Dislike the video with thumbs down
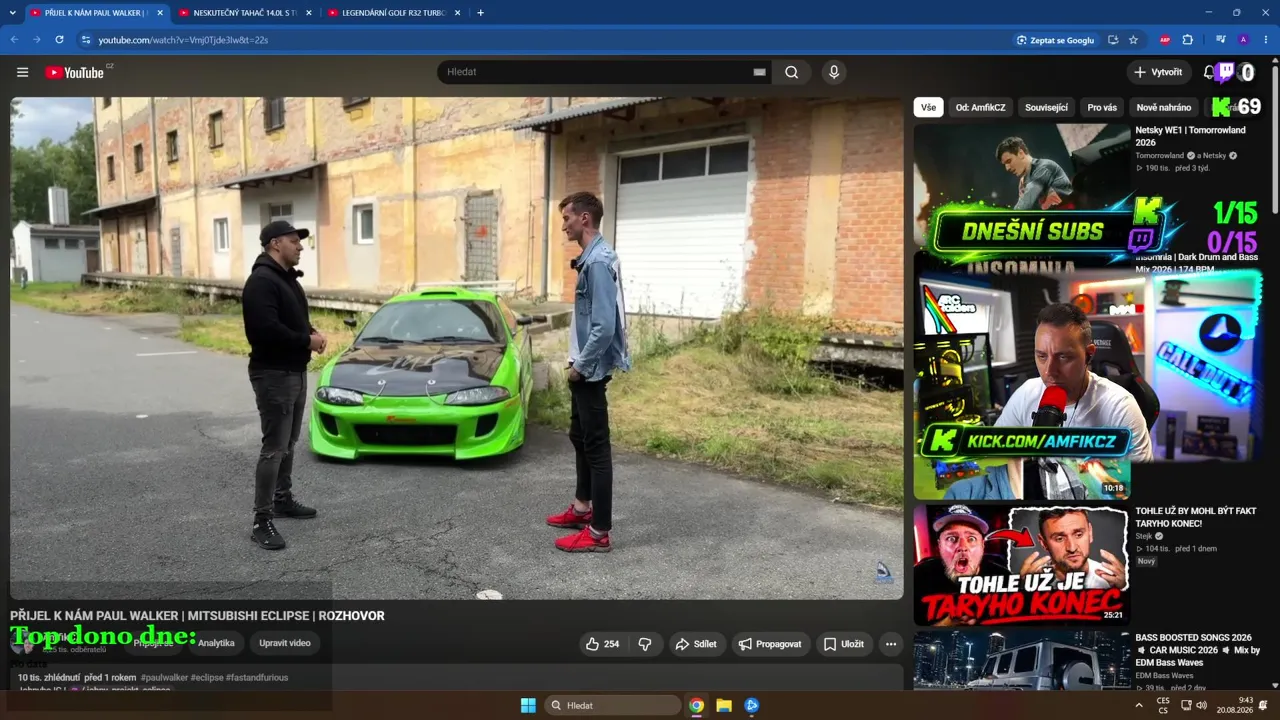The height and width of the screenshot is (720, 1280). click(x=645, y=644)
